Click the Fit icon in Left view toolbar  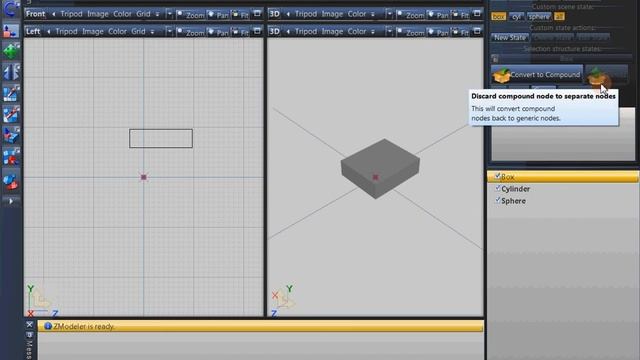tap(240, 32)
